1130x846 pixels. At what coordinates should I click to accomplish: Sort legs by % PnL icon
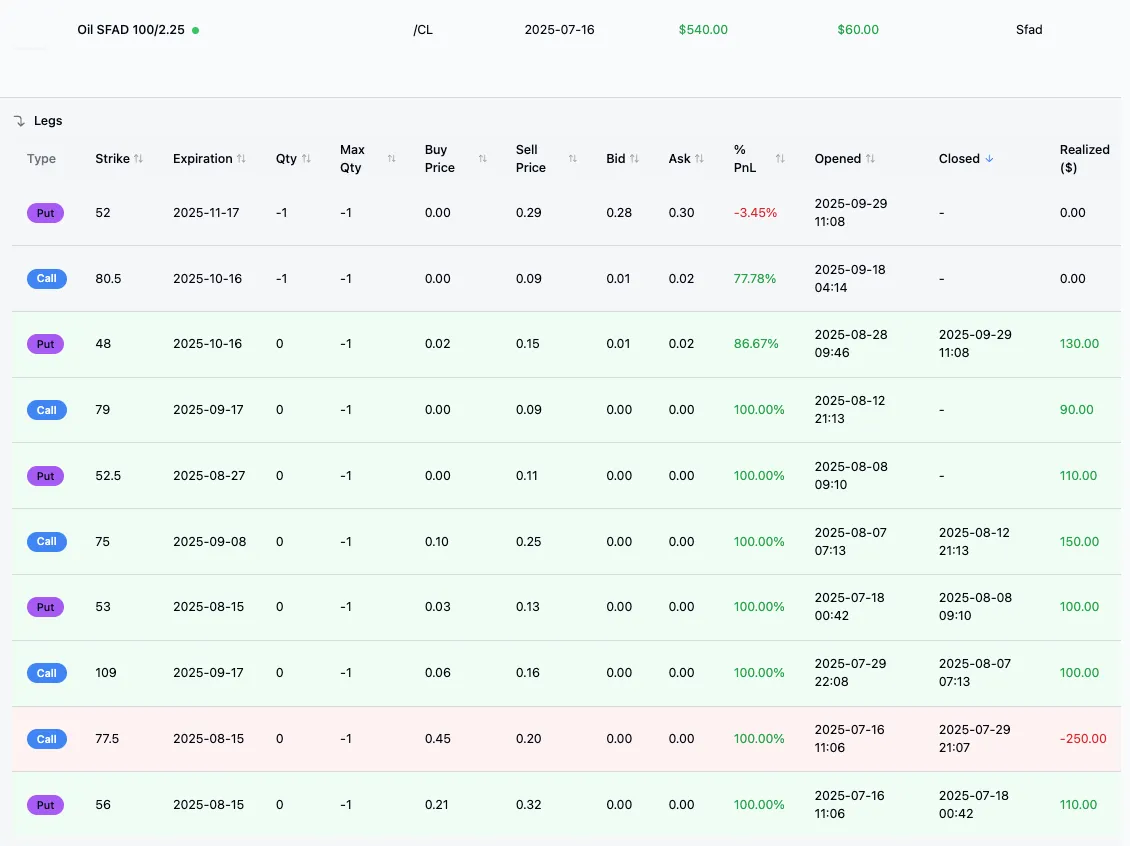tap(780, 159)
